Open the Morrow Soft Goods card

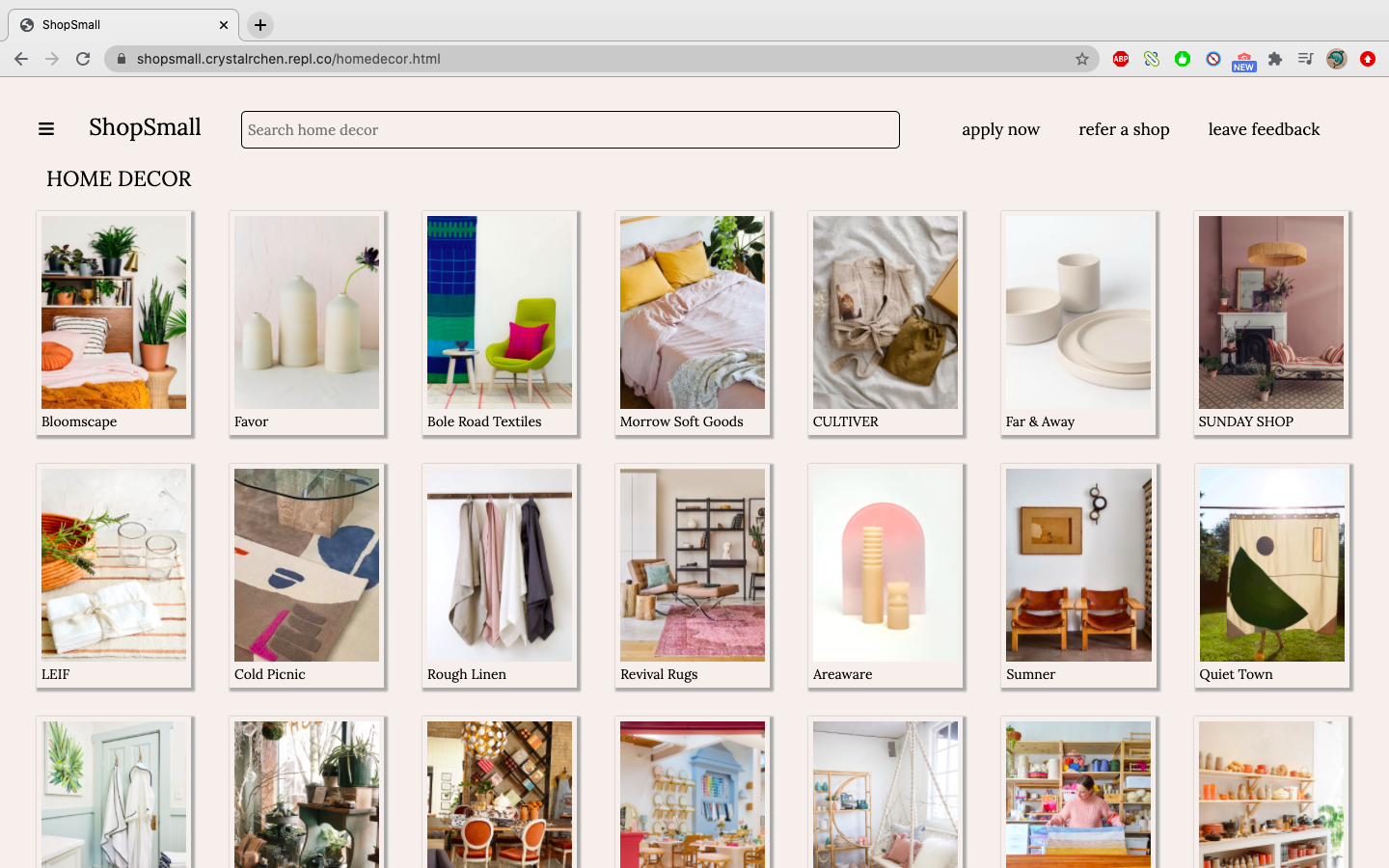coord(693,323)
